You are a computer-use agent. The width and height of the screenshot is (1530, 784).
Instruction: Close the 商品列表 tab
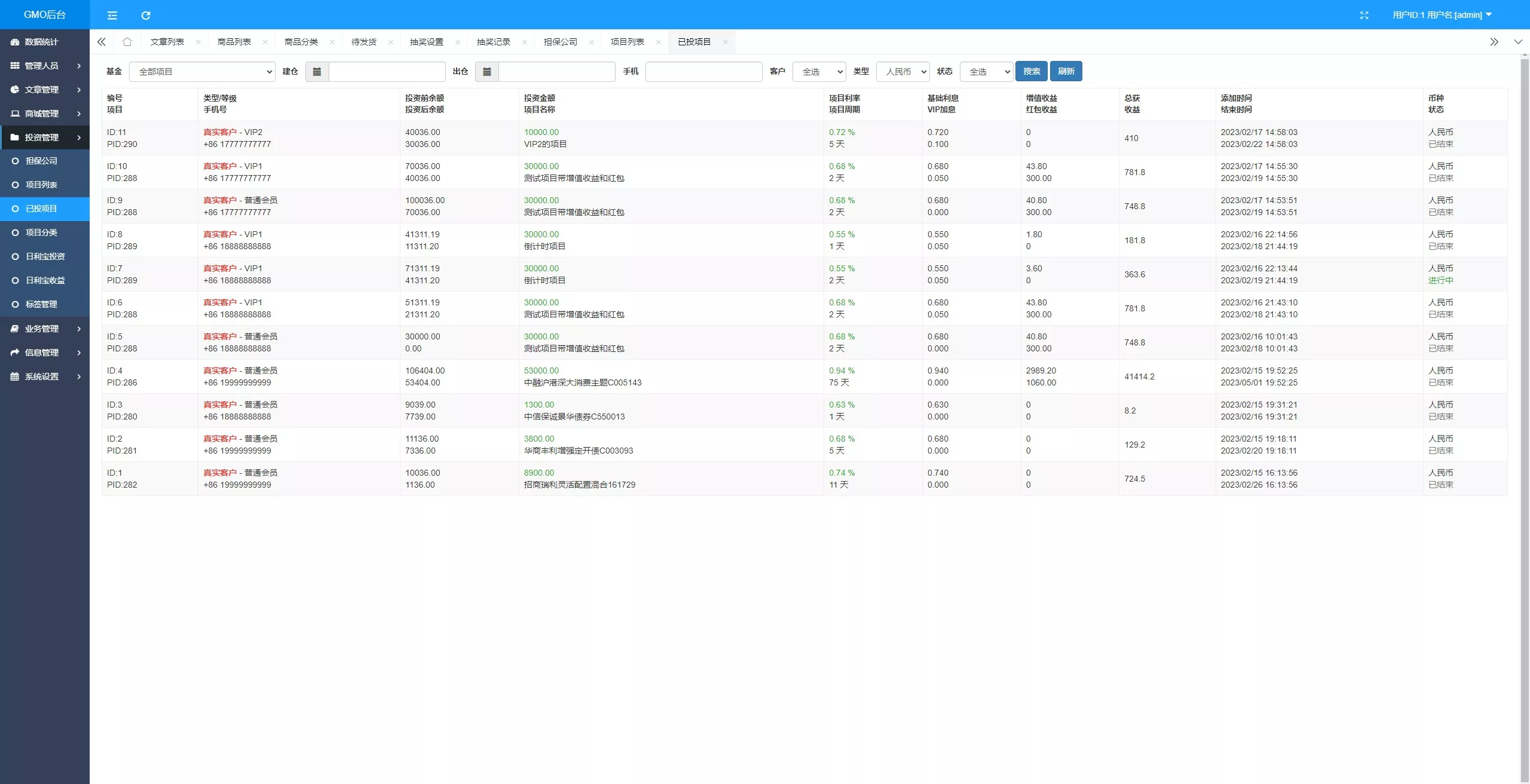tap(265, 42)
